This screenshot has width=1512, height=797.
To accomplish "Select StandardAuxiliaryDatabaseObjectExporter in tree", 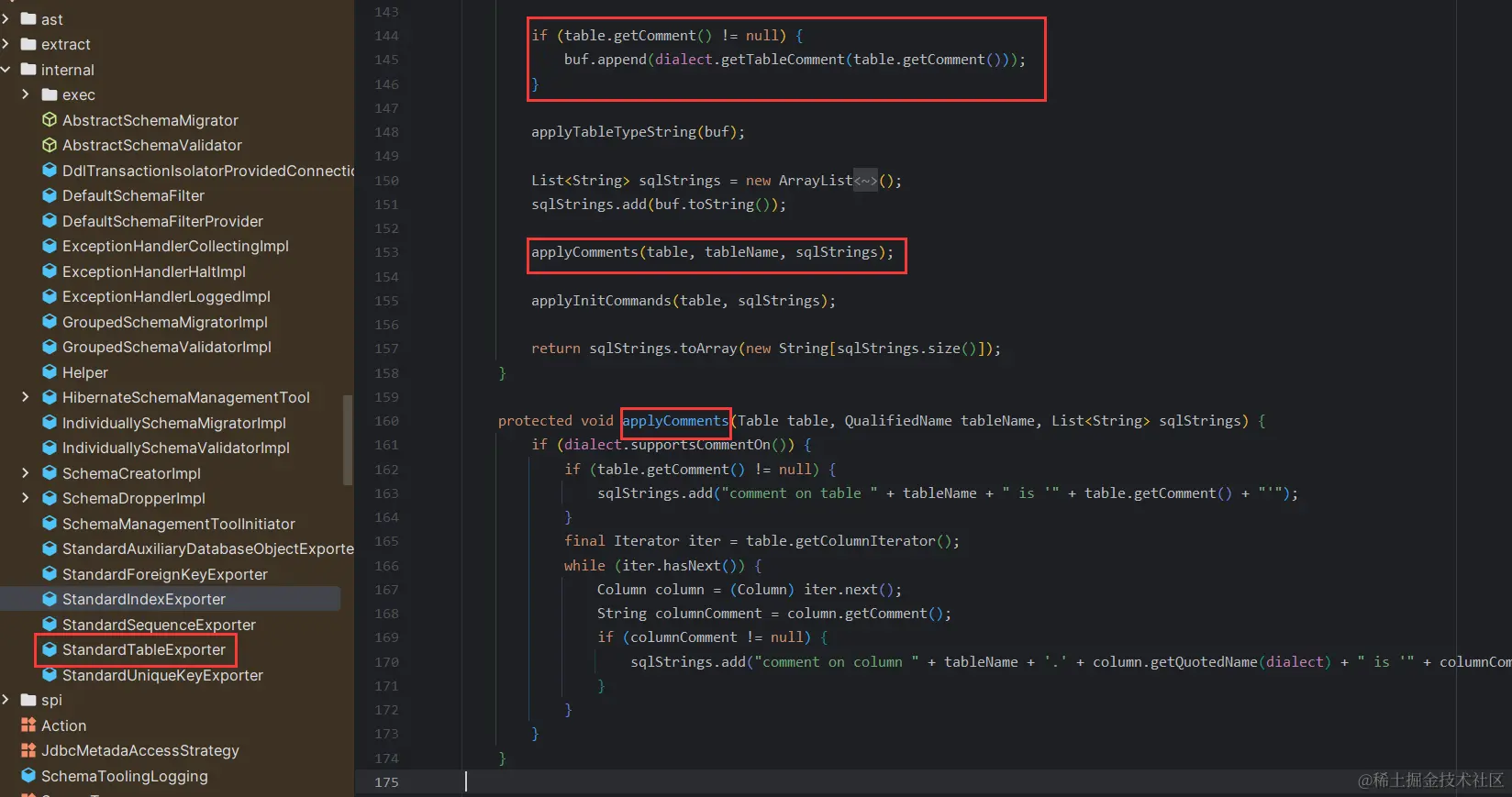I will point(208,548).
